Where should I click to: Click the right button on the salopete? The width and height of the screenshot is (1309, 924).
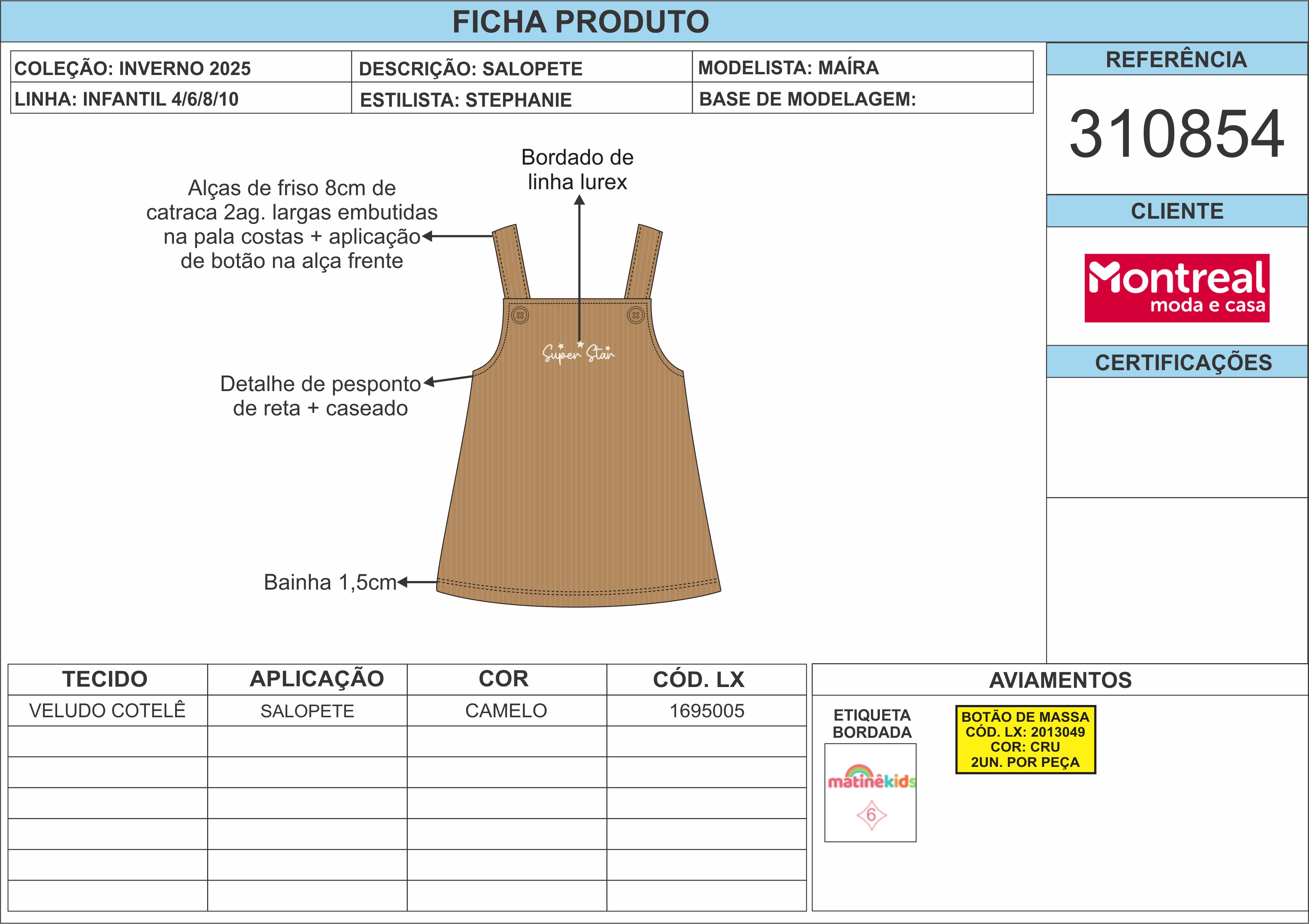pyautogui.click(x=636, y=315)
